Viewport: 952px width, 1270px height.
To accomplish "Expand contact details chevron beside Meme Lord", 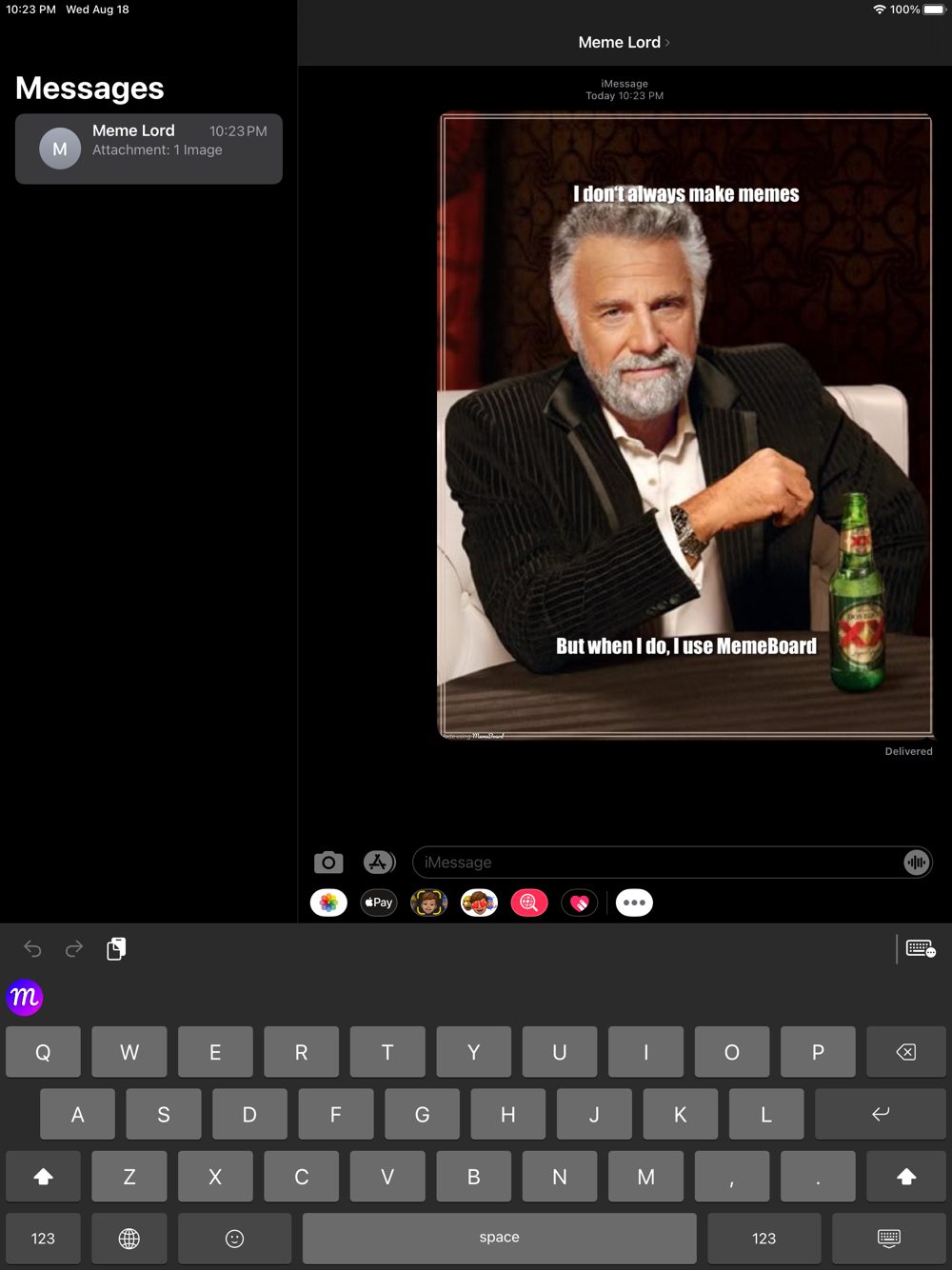I will coord(667,43).
